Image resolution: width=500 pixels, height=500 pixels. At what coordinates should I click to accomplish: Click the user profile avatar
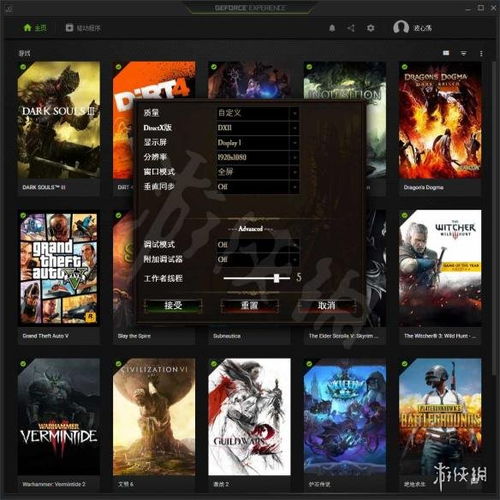point(401,27)
